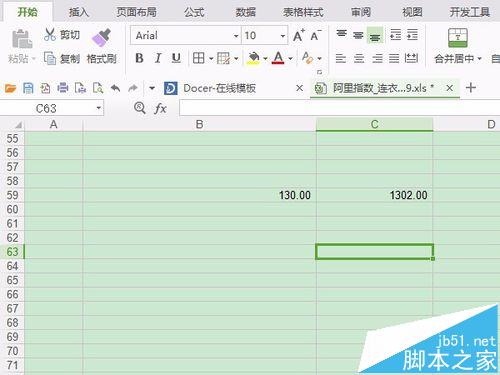The image size is (500, 375).
Task: Expand quick access toolbar customize arrow
Action: [152, 88]
